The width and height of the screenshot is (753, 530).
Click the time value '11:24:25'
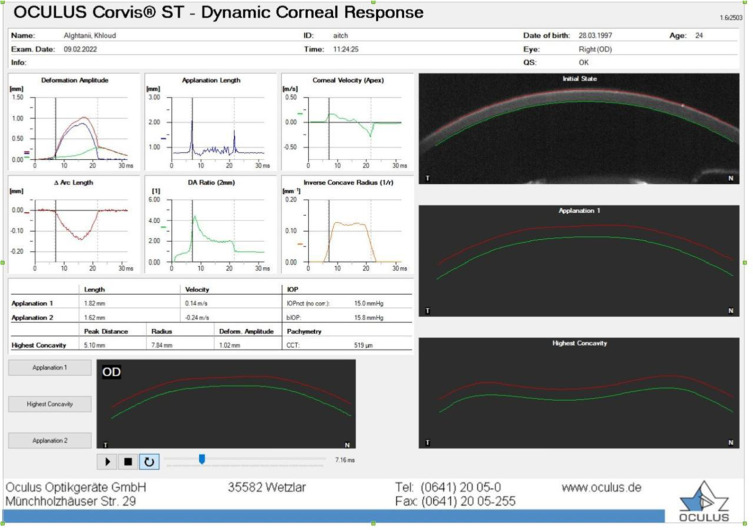[346, 49]
